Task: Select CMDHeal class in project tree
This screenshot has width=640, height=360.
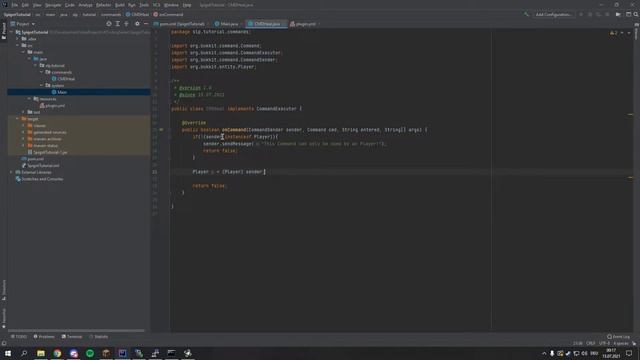Action: 63,79
